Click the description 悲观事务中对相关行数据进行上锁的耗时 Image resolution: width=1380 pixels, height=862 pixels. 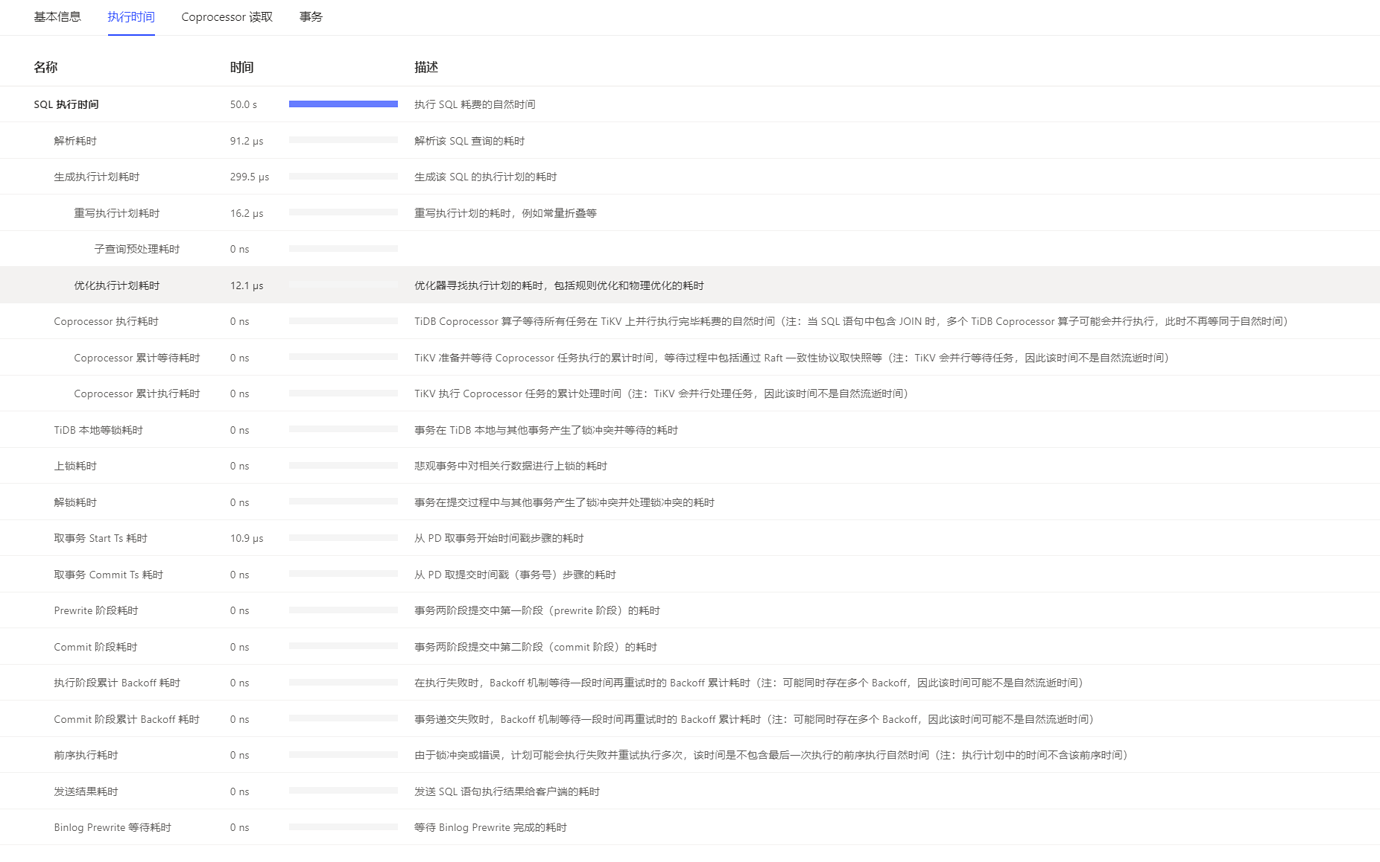(x=510, y=466)
